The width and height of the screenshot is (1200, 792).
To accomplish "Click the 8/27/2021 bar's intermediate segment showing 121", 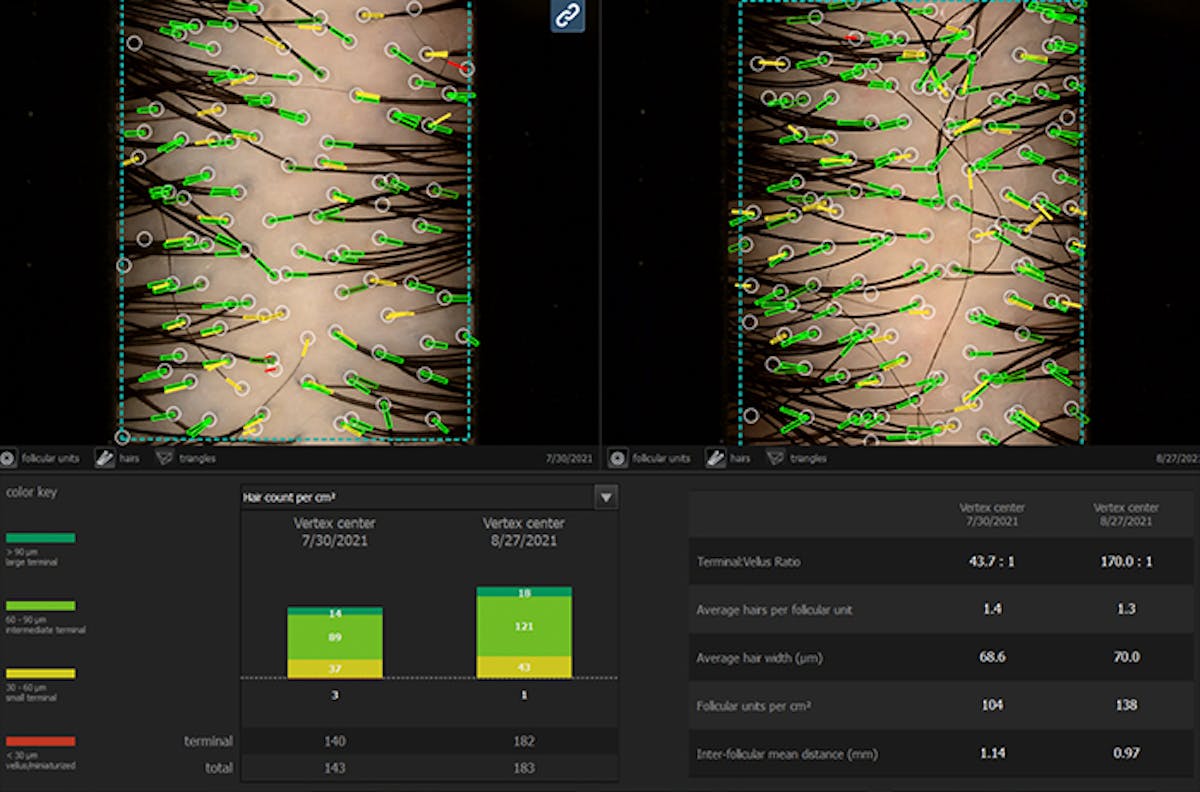I will (x=524, y=626).
